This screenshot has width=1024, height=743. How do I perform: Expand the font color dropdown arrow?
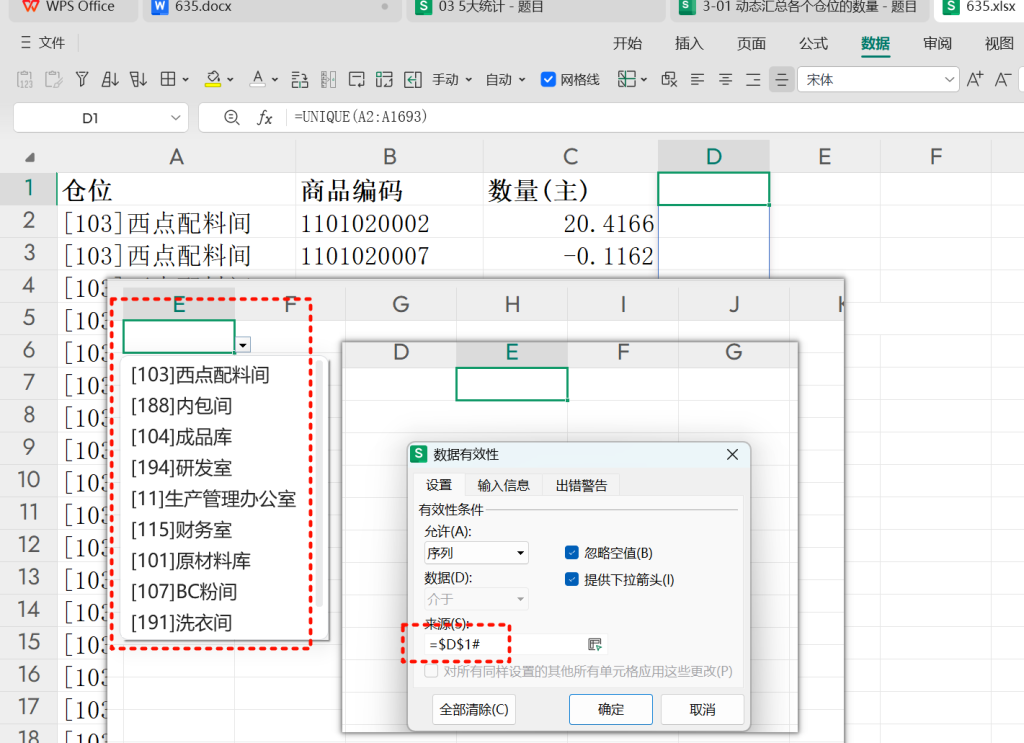275,80
